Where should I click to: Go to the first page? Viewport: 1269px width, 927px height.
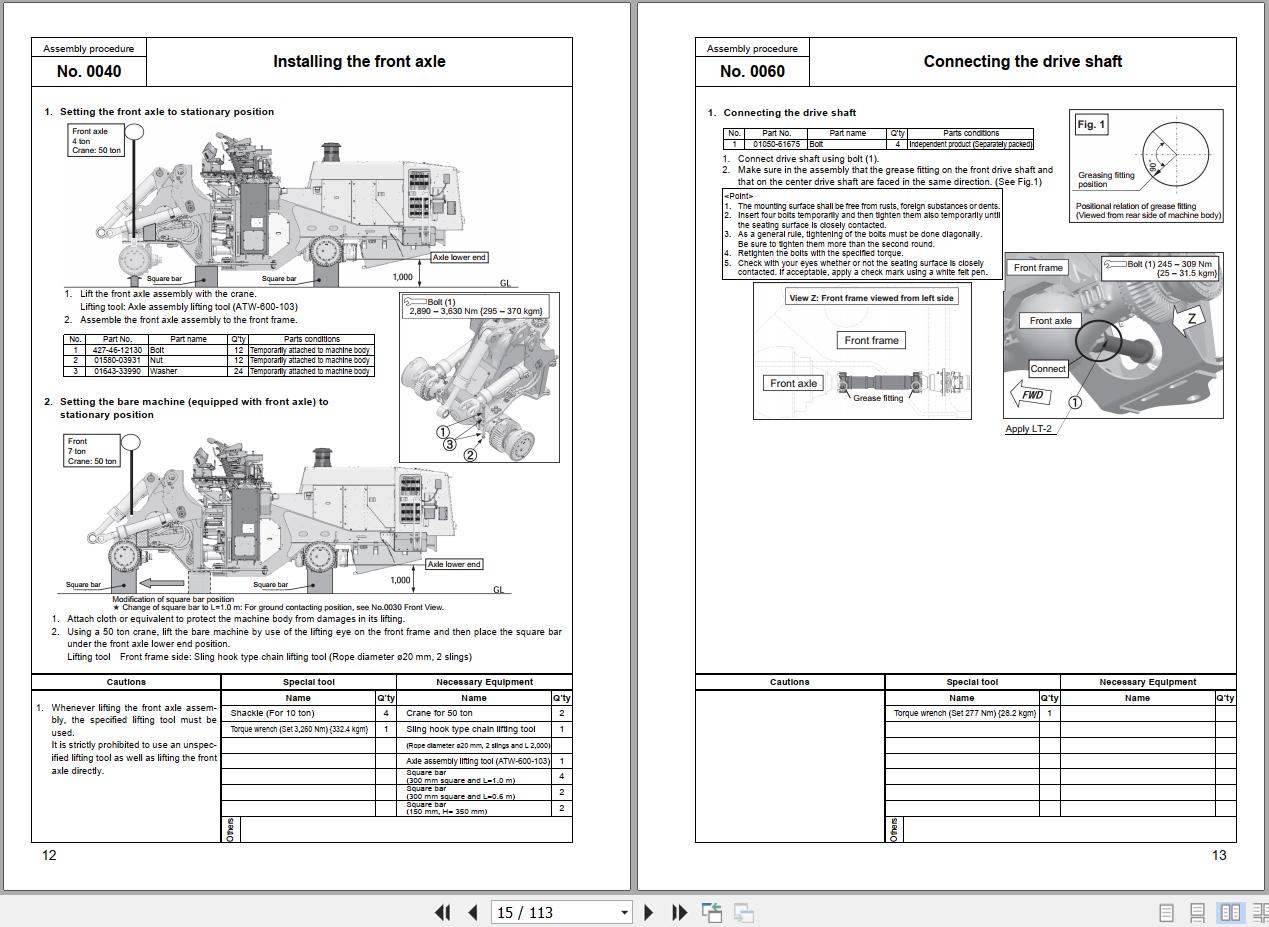tap(443, 912)
